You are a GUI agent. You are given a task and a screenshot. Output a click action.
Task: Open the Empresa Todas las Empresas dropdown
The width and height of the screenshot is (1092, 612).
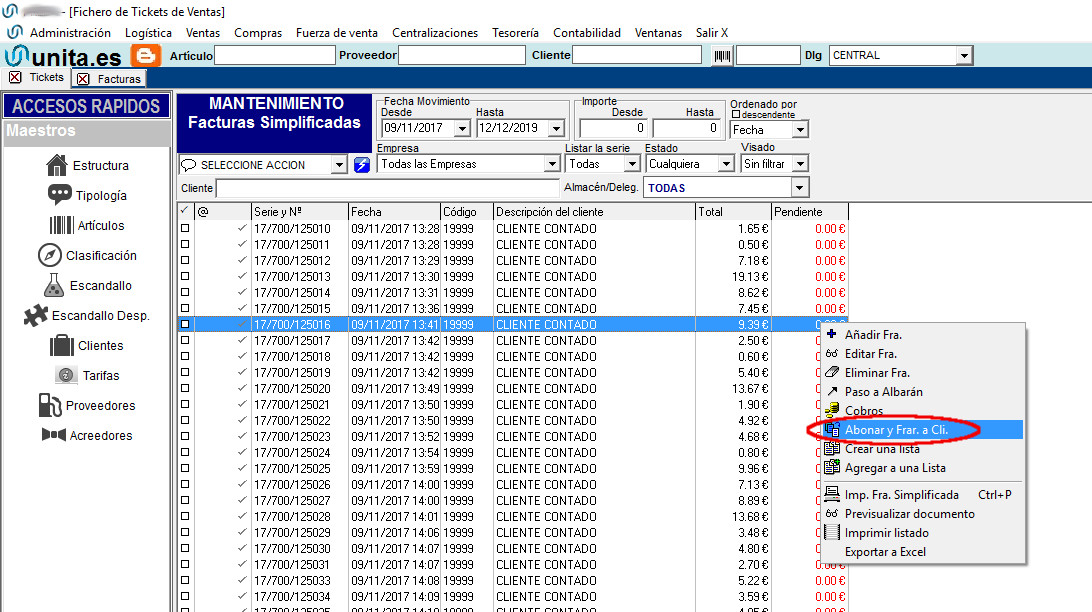[552, 164]
